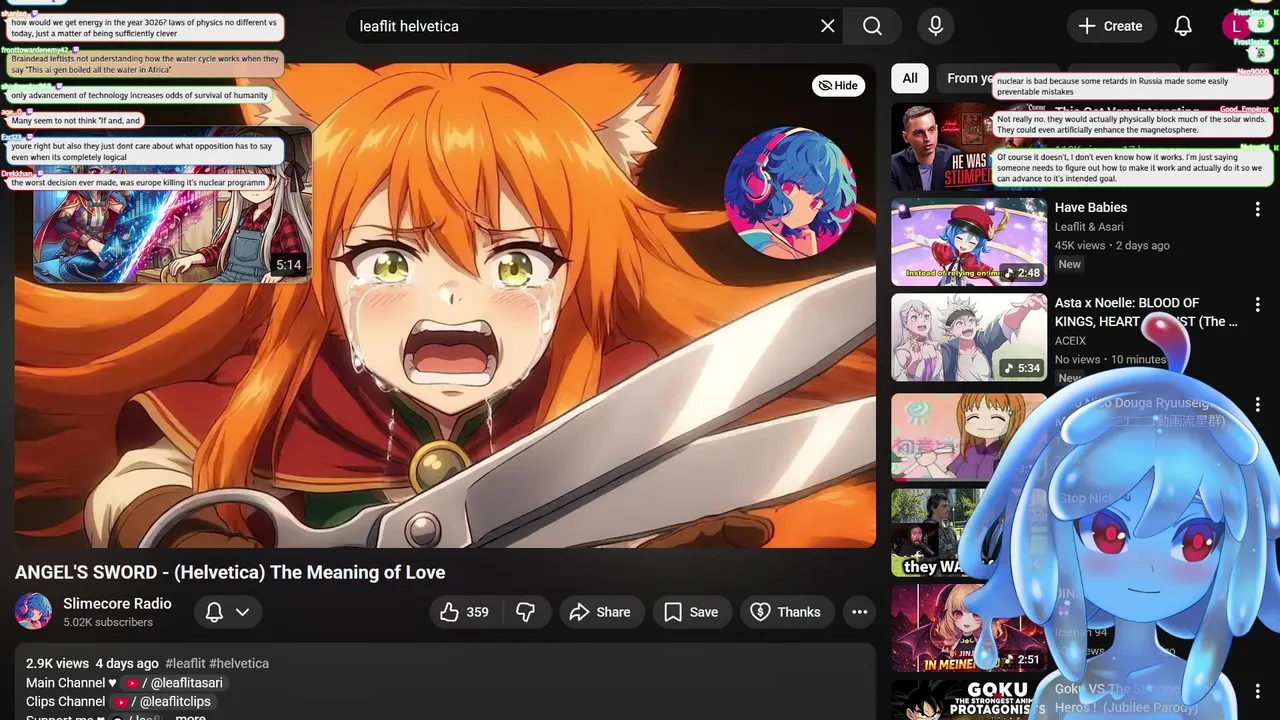This screenshot has height=720, width=1280.
Task: Open the Asta x Noelle: BLOOD OF KINGS title
Action: click(1146, 312)
